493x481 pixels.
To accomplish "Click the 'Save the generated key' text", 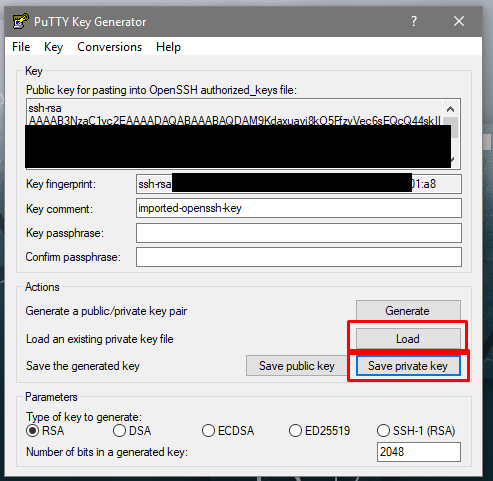I will [83, 366].
